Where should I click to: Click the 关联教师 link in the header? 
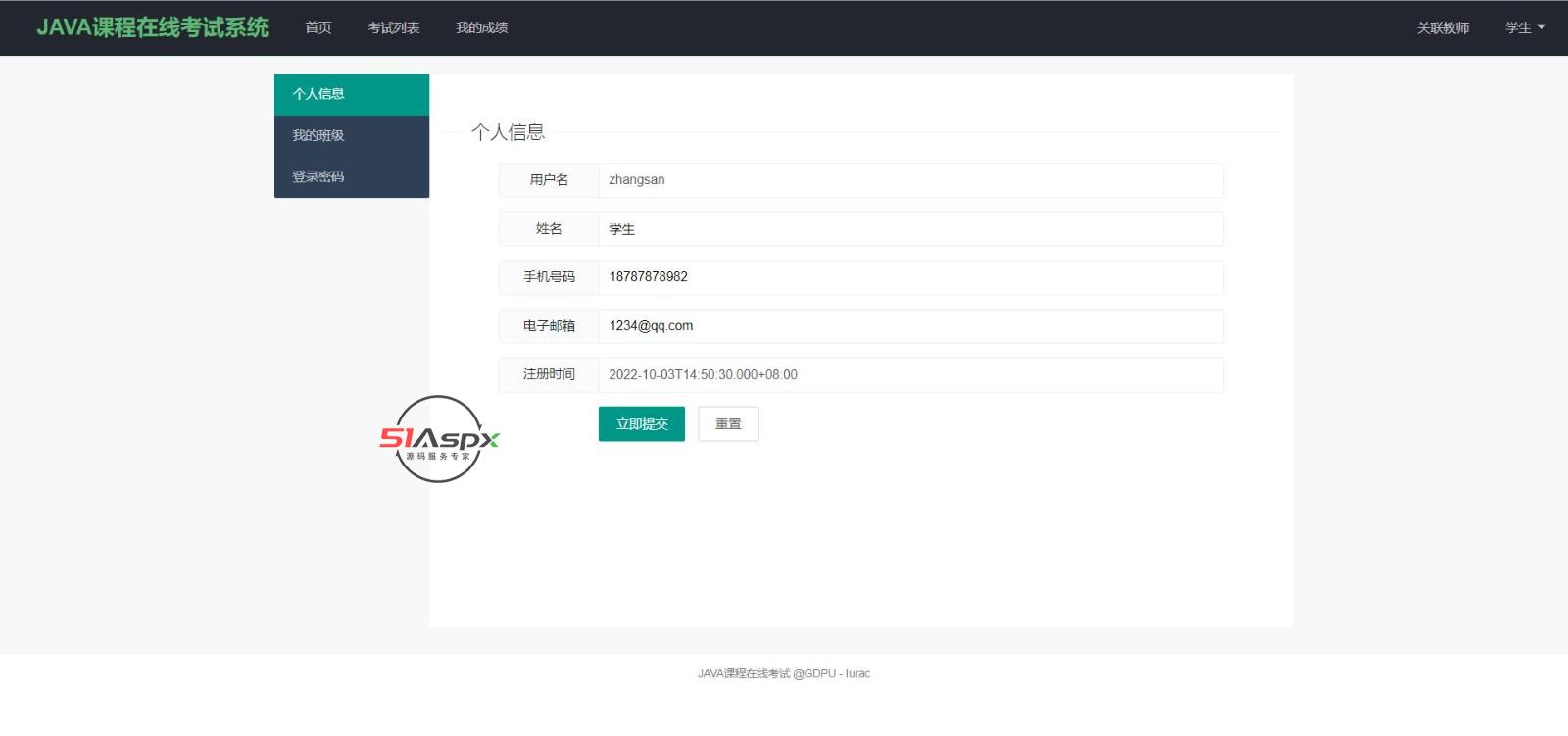tap(1443, 27)
